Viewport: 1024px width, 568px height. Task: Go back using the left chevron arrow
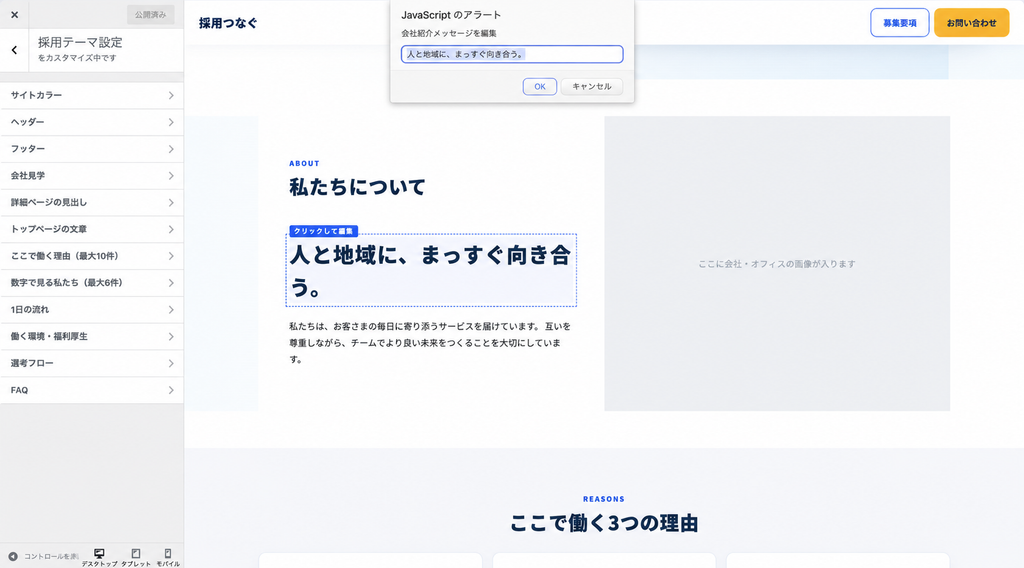click(x=14, y=50)
